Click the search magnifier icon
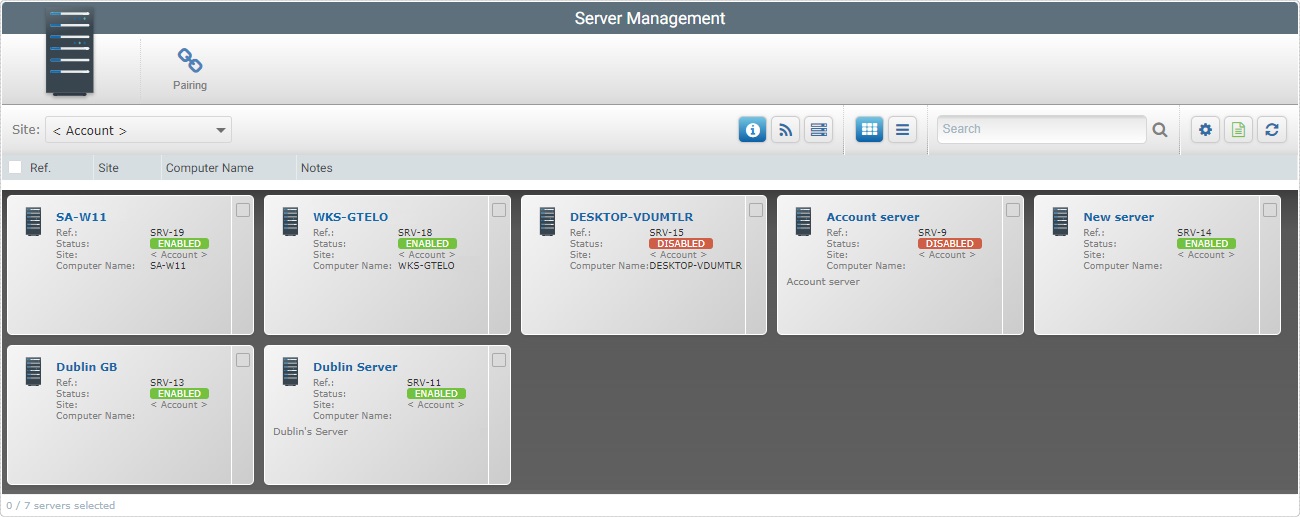The height and width of the screenshot is (517, 1300). (x=1160, y=129)
